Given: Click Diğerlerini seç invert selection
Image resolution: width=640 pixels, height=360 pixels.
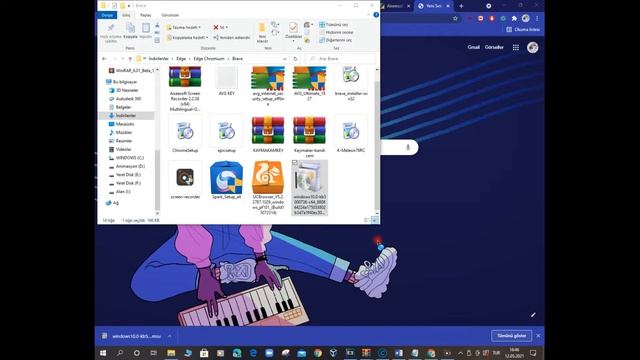Looking at the screenshot, I should pos(336,40).
